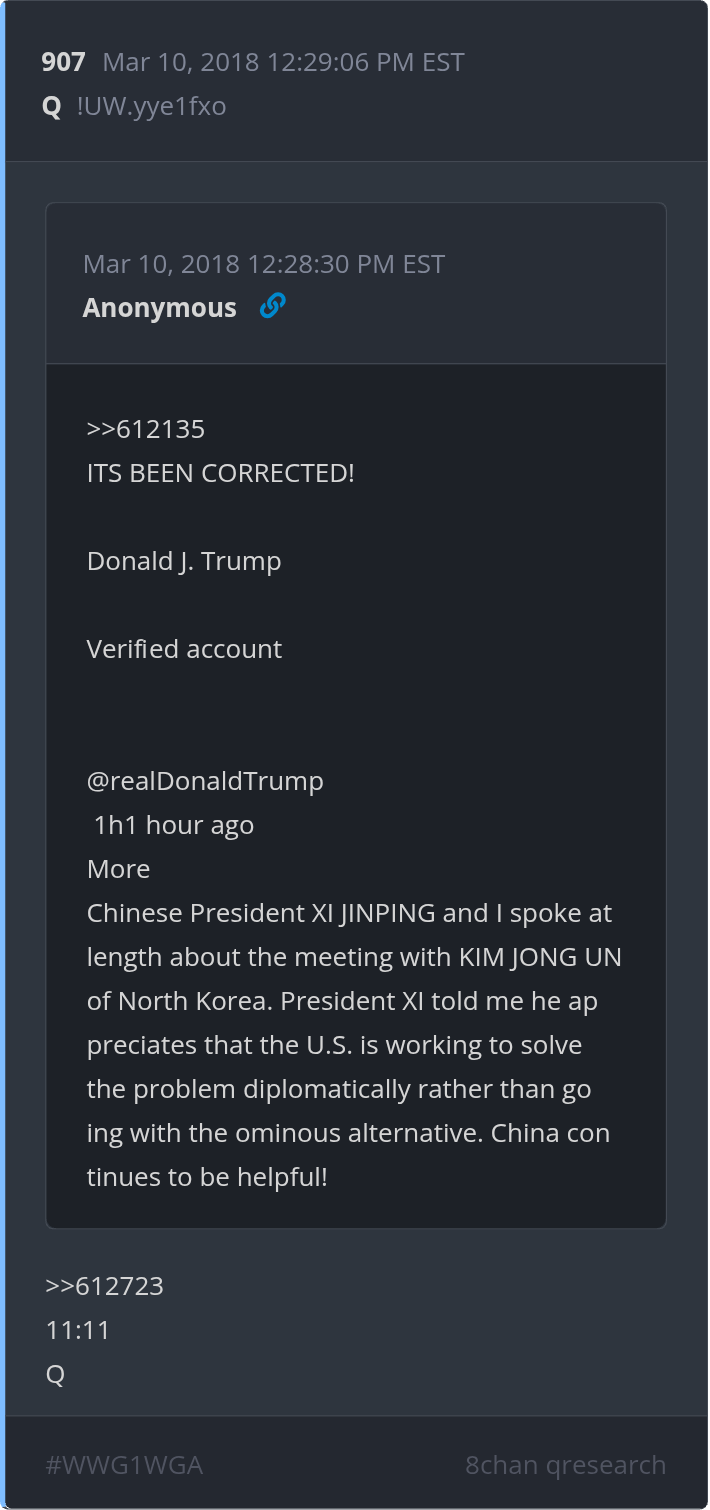Click the tweet text about XI JINPING
Screen dimensions: 710x1510
pyautogui.click(x=355, y=1045)
